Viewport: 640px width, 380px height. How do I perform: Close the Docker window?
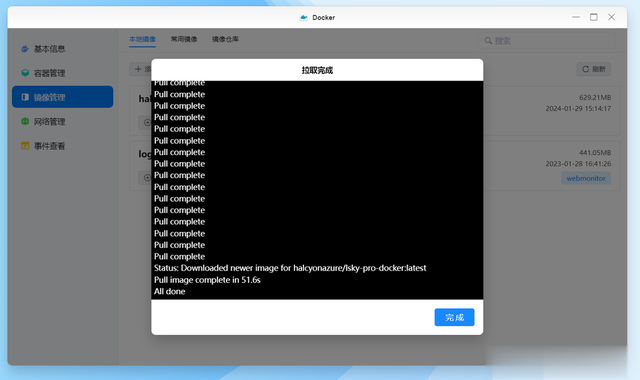coord(611,17)
